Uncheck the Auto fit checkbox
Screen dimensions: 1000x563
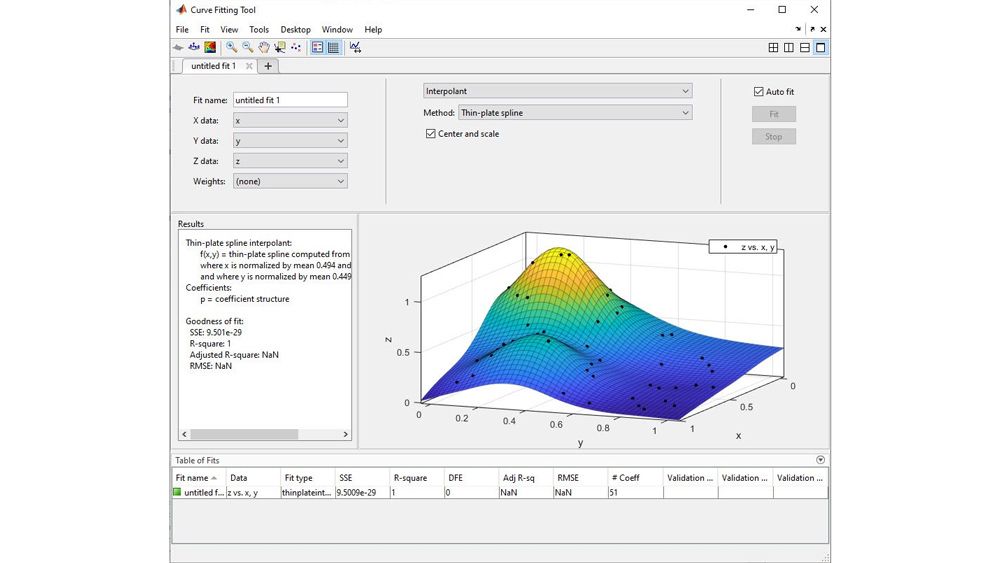(x=759, y=92)
